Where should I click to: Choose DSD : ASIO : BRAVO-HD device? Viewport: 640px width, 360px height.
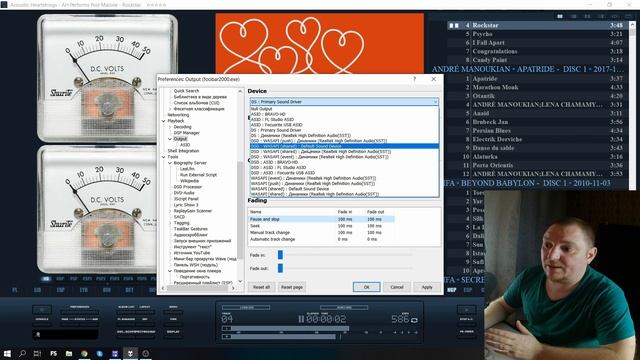point(344,162)
